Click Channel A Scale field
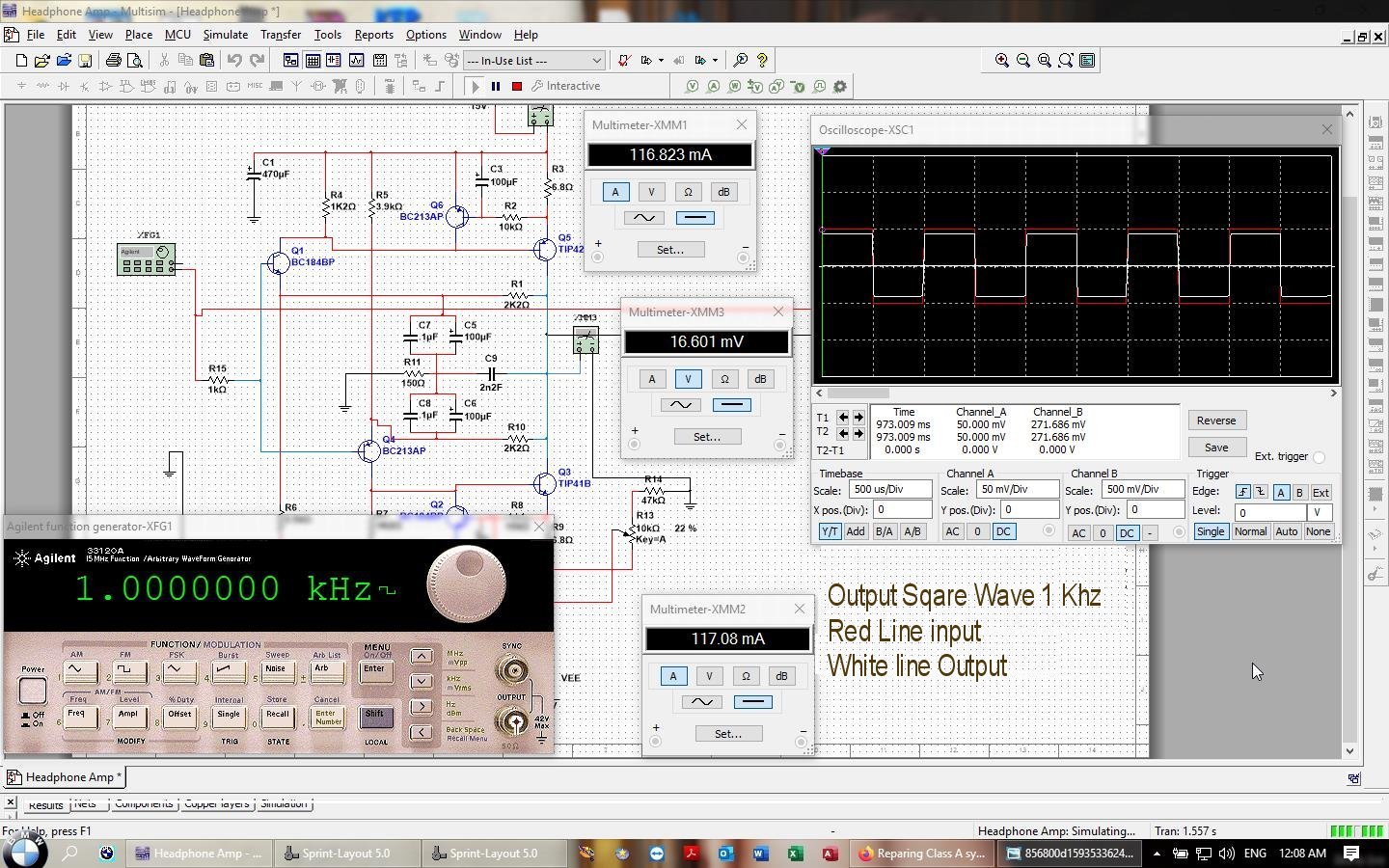Screen dimensions: 1389x868 pyautogui.click(x=1017, y=490)
